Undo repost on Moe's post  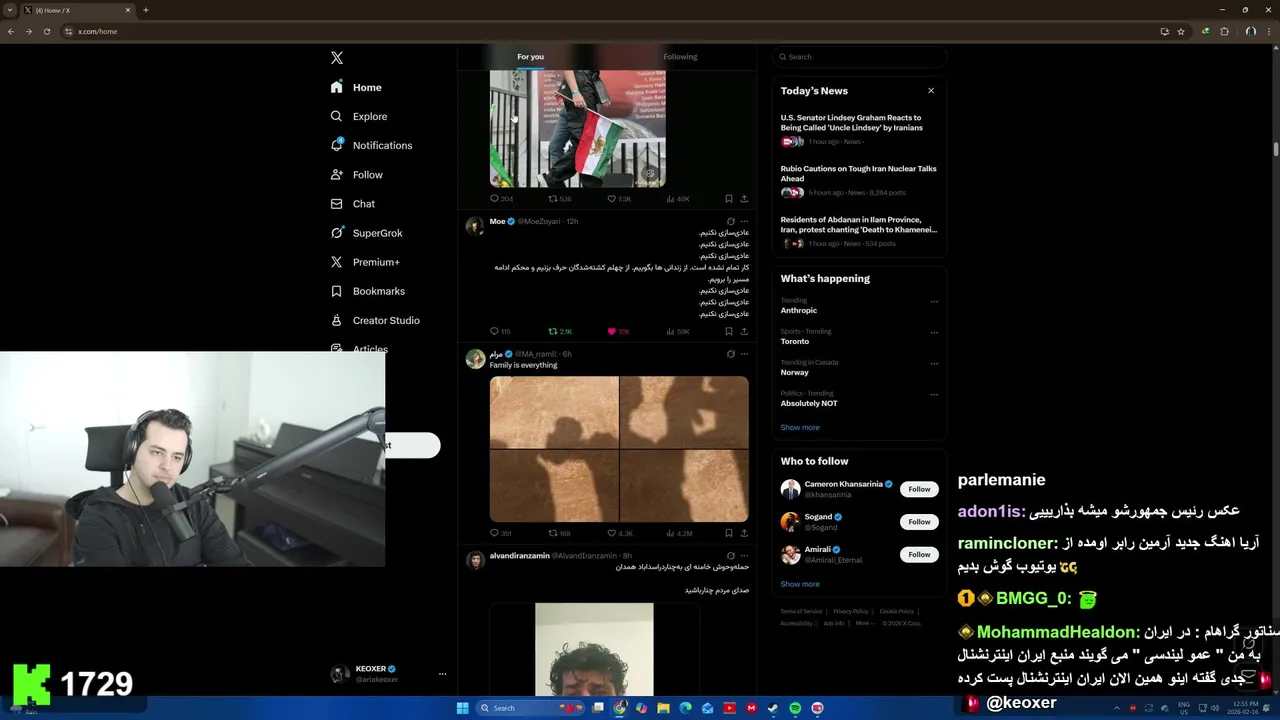[559, 331]
